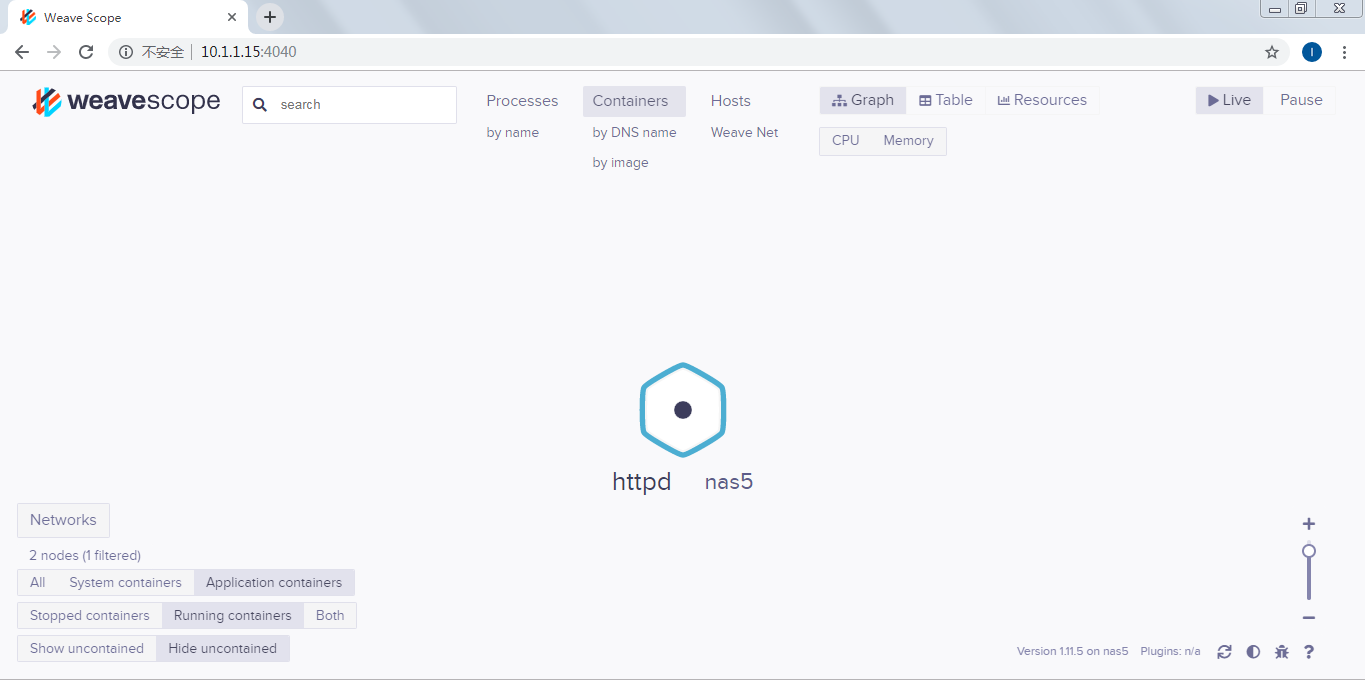Zoom in with the plus icon
1365x681 pixels.
point(1309,524)
